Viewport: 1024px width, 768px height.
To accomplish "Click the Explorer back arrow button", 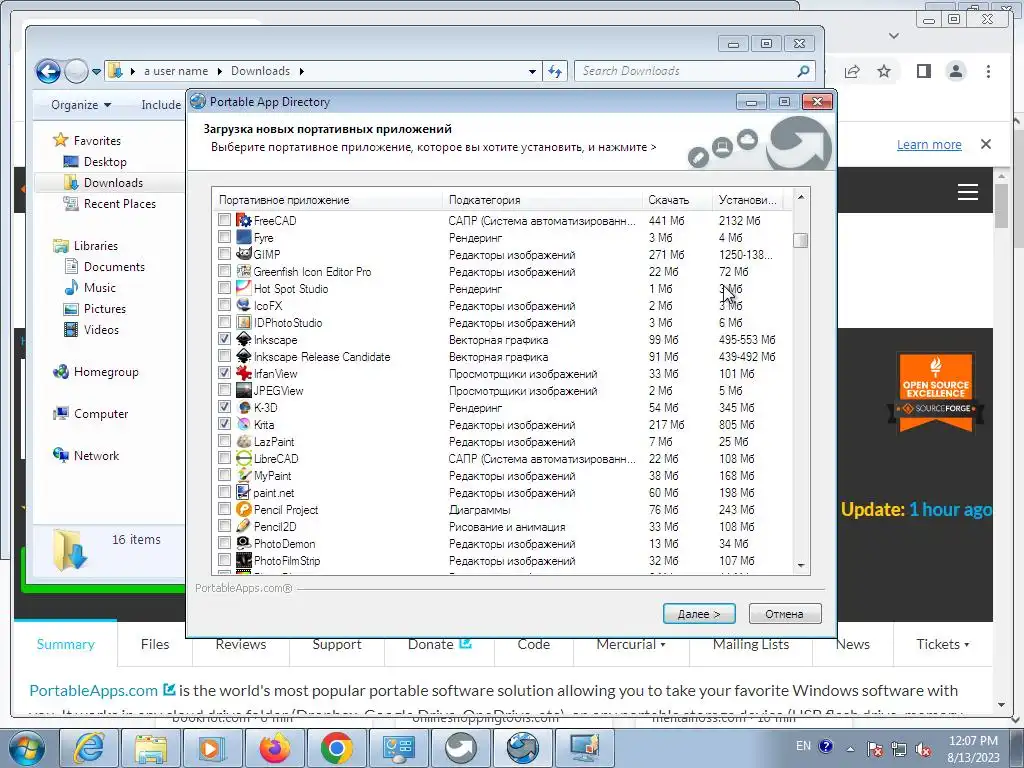I will click(48, 71).
